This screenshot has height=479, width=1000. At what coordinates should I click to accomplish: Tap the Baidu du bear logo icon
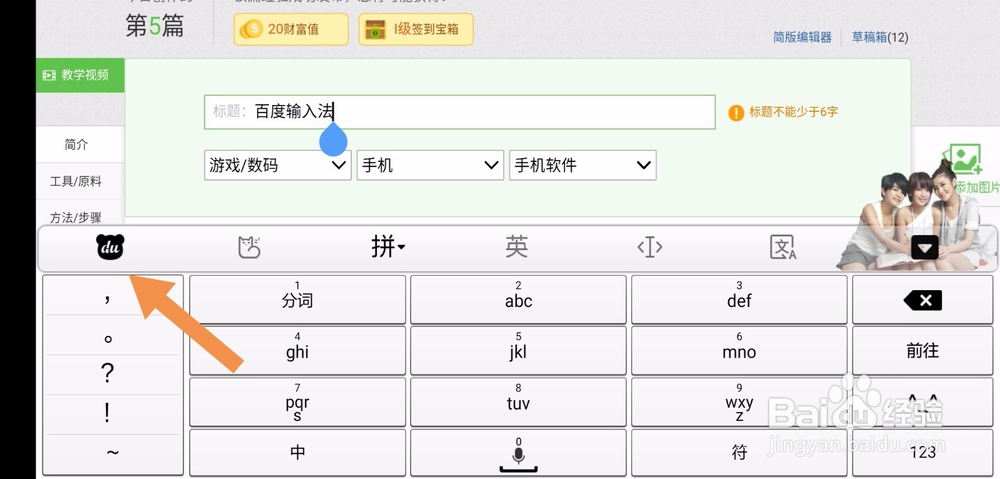coord(110,247)
